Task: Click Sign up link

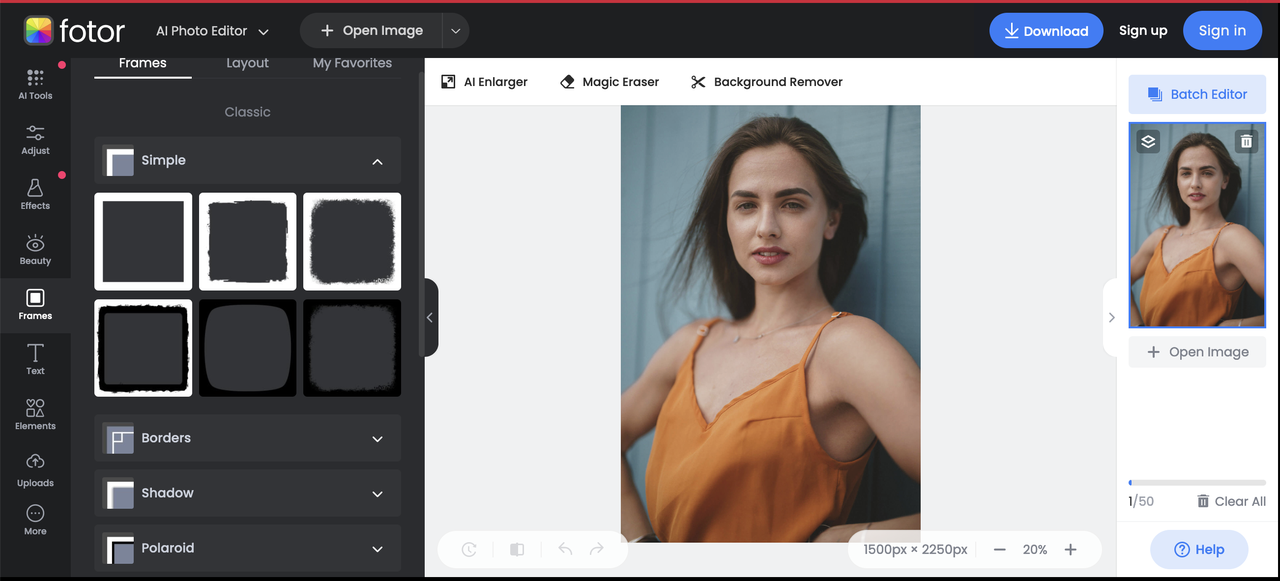Action: pos(1143,31)
